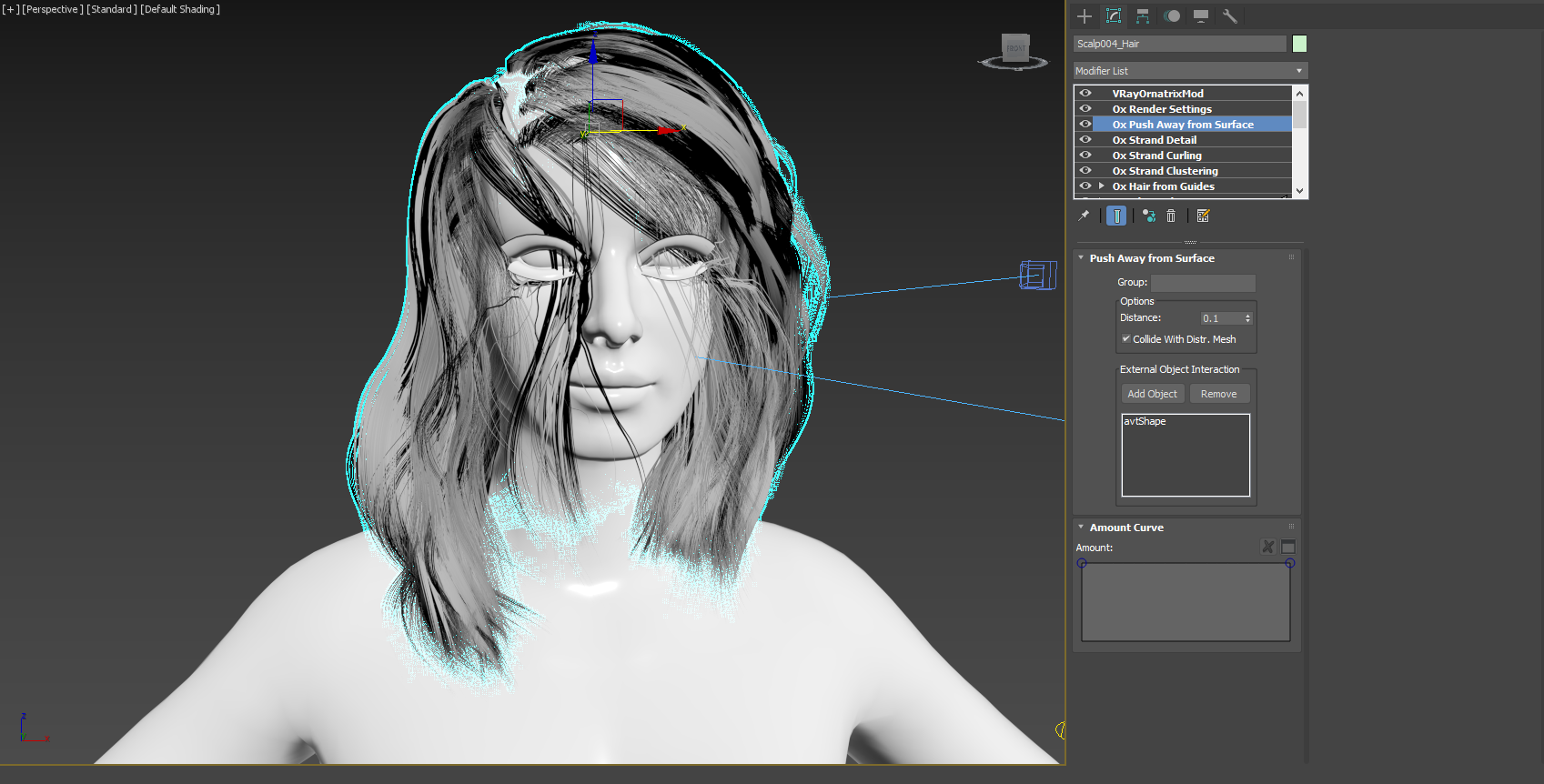
Task: Remove modifier with the trash icon
Action: [1171, 216]
